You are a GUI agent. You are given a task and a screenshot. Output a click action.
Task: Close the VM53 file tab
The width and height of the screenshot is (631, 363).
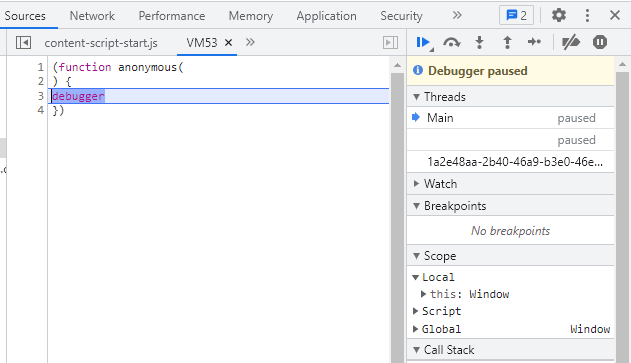pos(228,42)
